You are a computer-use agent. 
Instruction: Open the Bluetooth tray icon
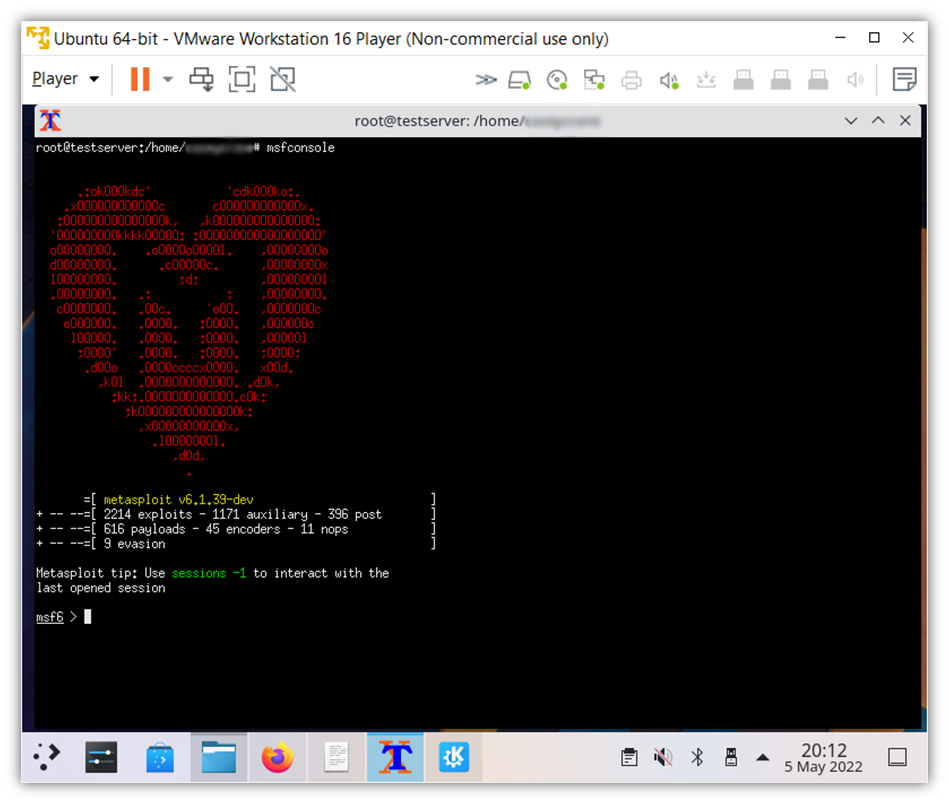click(697, 757)
